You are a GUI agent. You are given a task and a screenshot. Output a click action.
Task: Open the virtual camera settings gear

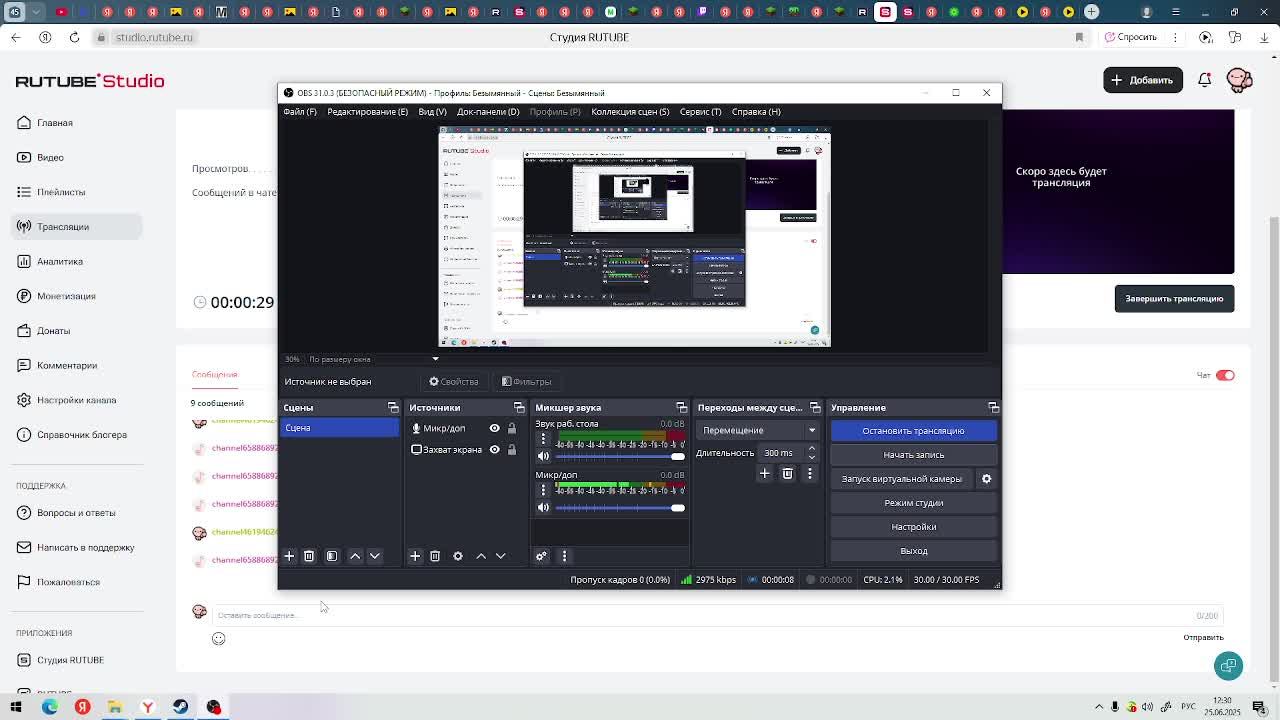point(986,479)
